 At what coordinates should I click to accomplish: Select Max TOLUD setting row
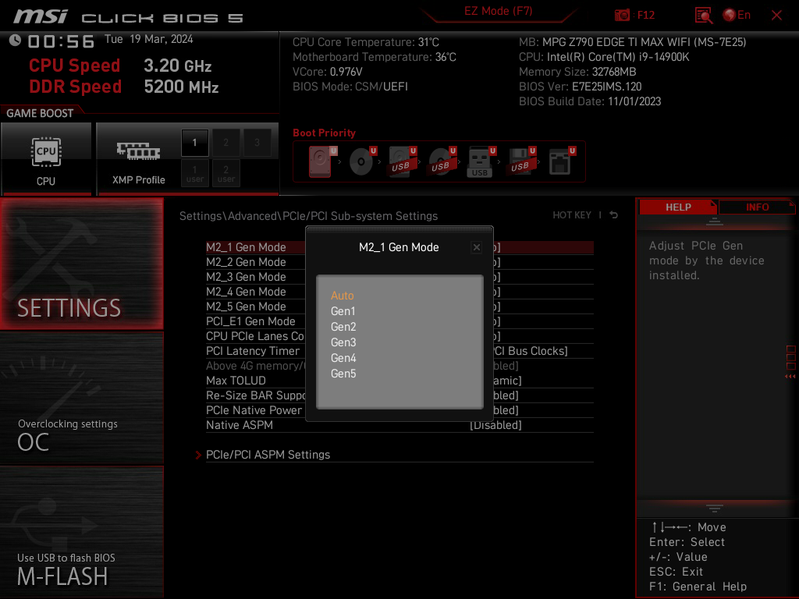point(400,380)
